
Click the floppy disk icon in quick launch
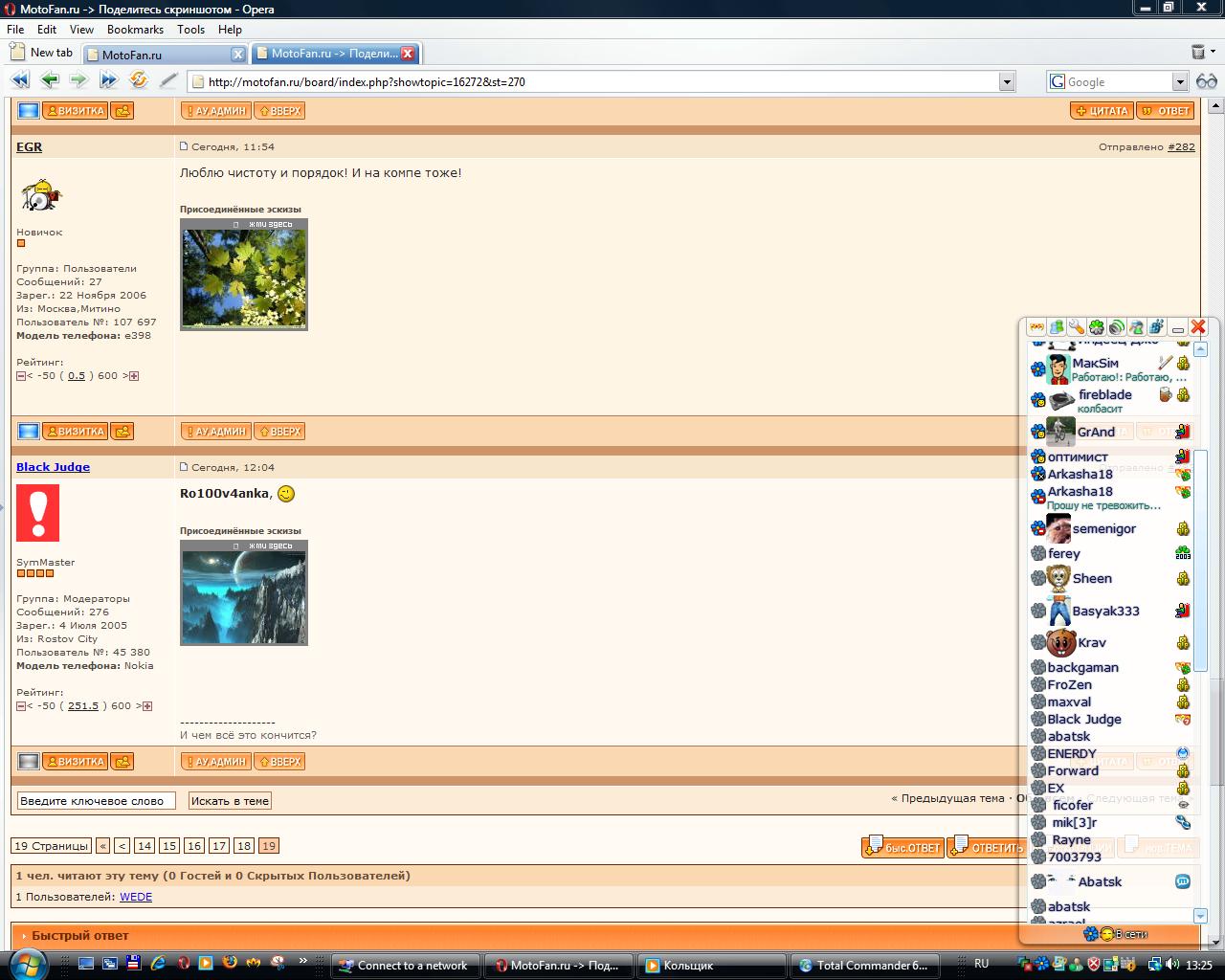[134, 964]
